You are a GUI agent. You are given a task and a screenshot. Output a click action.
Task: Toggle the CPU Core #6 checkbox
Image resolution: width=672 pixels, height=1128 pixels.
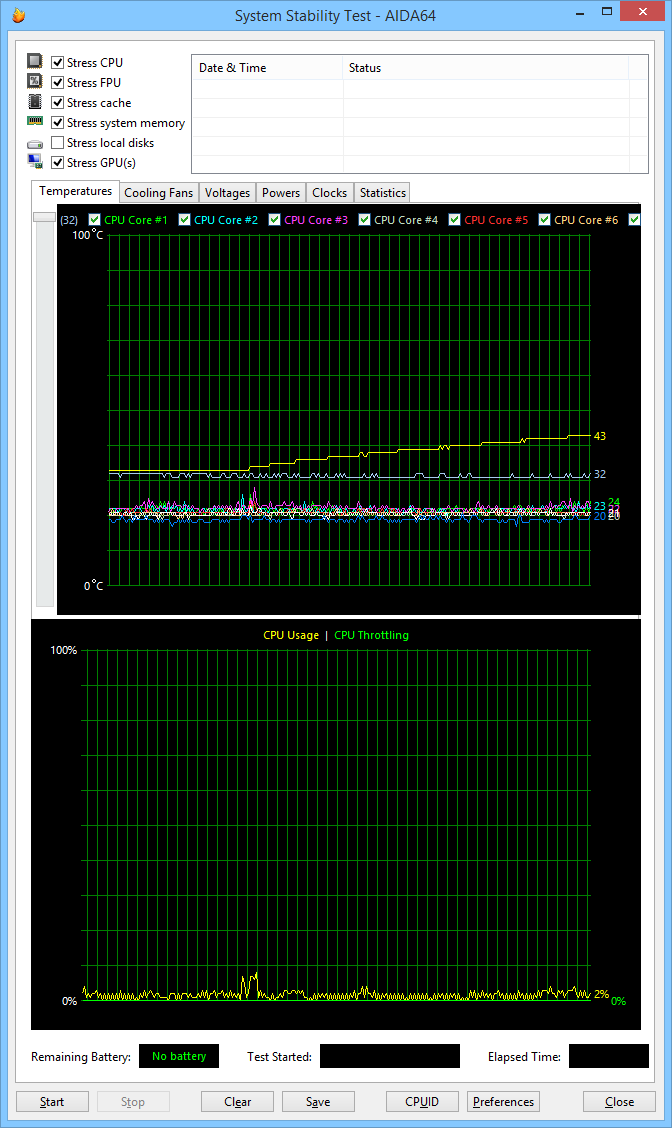tap(544, 219)
